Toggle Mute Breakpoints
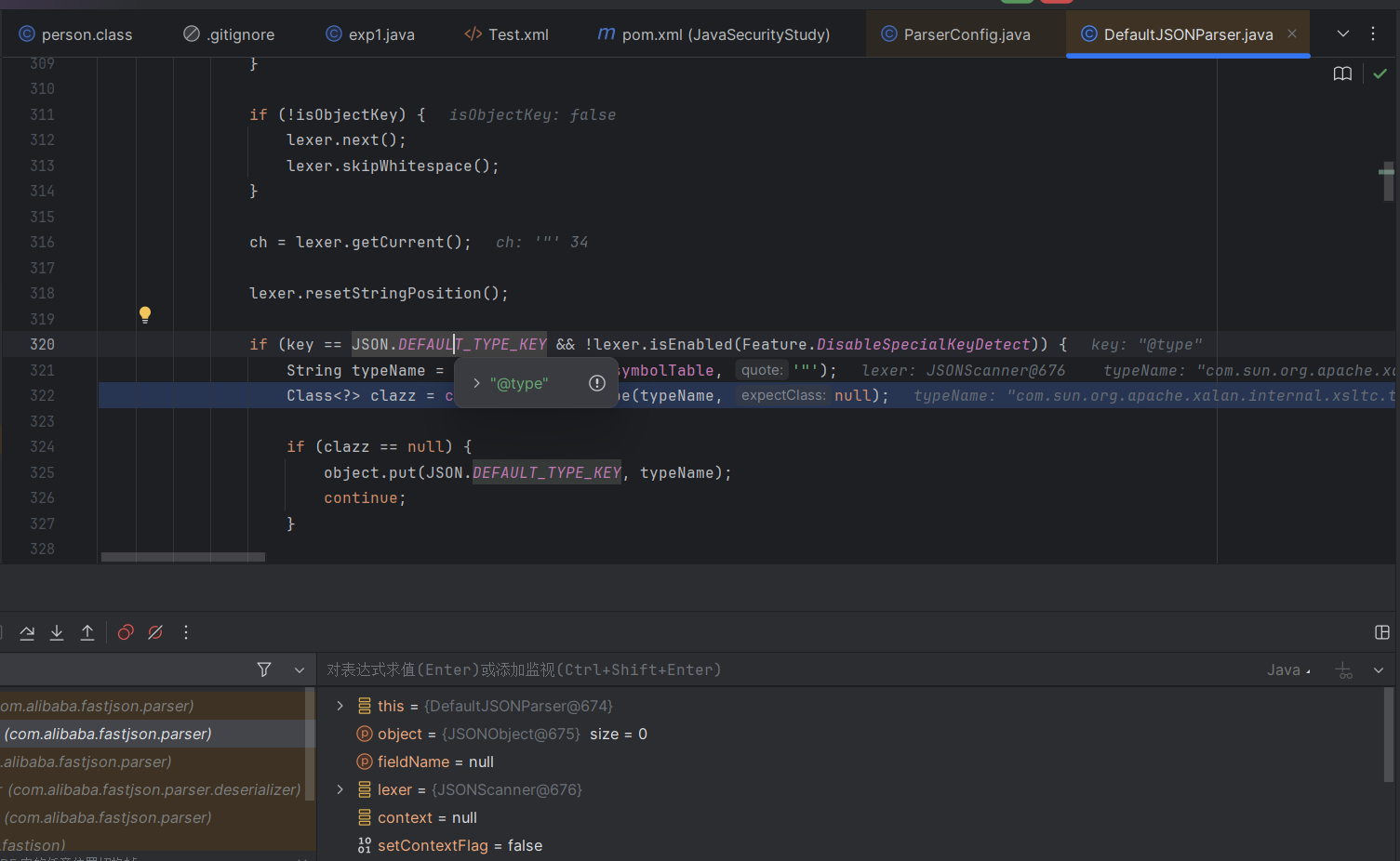Viewport: 1400px width, 861px height. click(155, 632)
